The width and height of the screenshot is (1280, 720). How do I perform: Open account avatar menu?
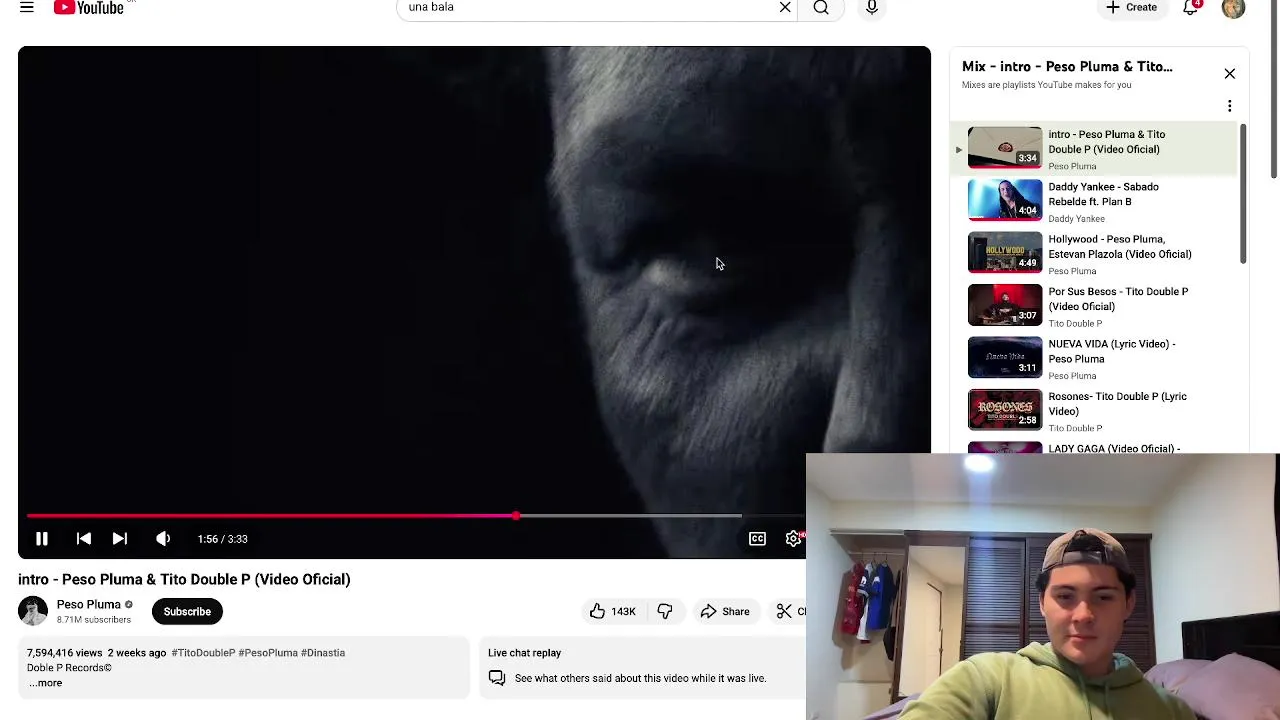tap(1233, 7)
